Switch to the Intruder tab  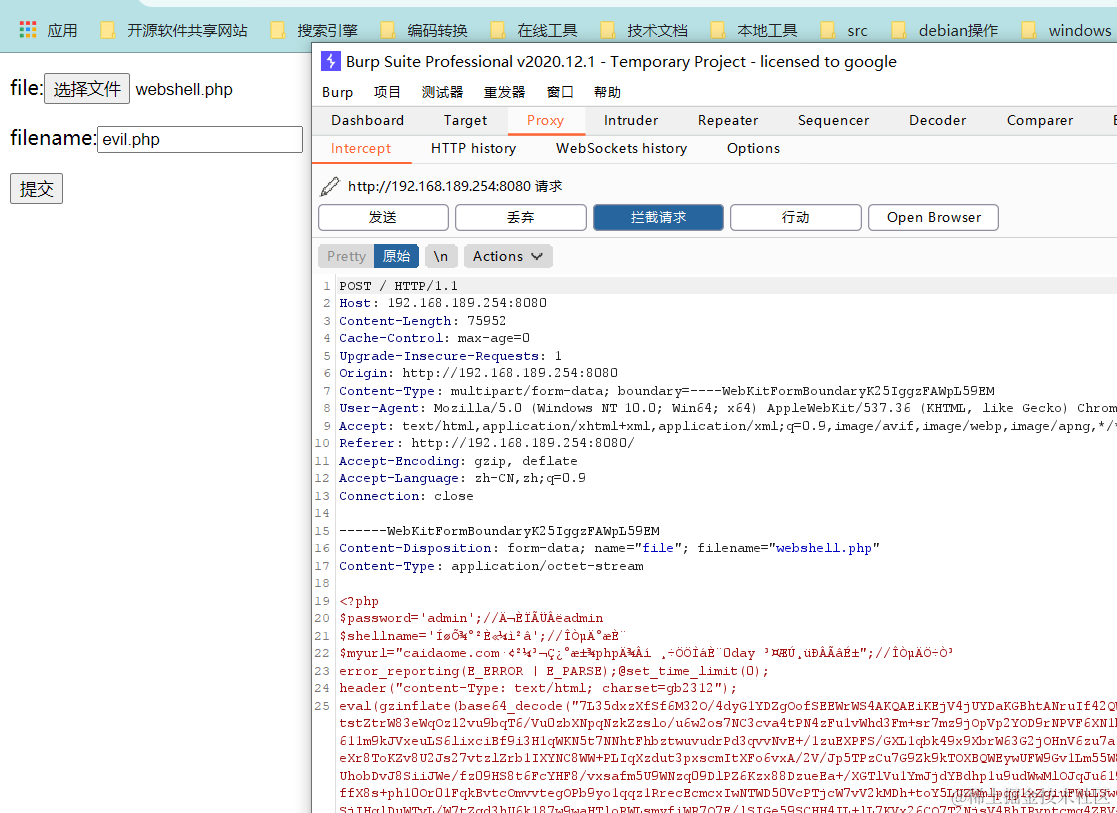point(631,120)
